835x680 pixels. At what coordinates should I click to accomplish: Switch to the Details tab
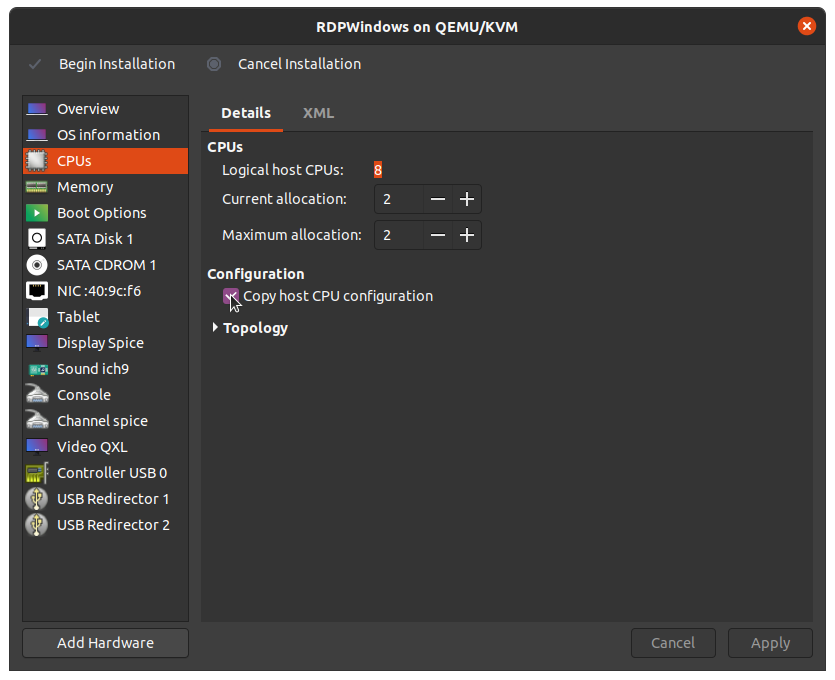pyautogui.click(x=246, y=113)
